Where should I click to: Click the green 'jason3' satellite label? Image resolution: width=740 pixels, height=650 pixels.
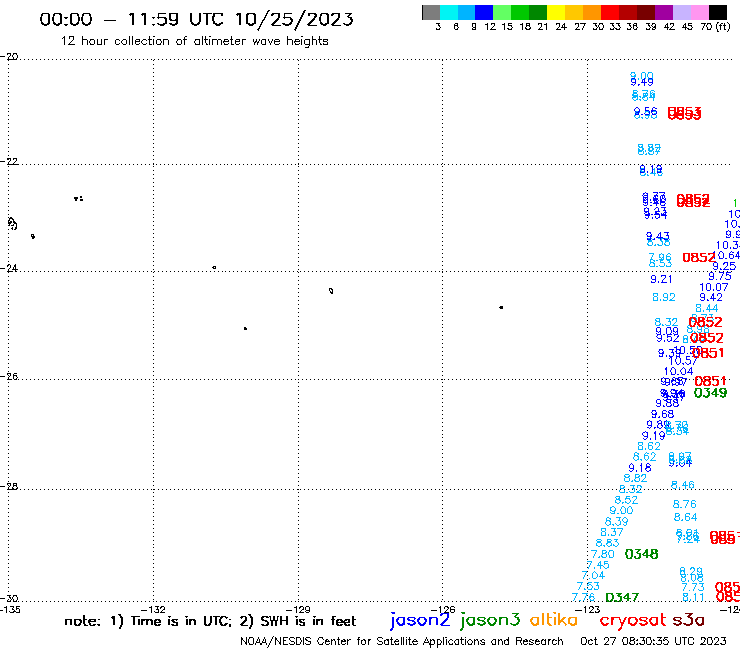[x=490, y=621]
